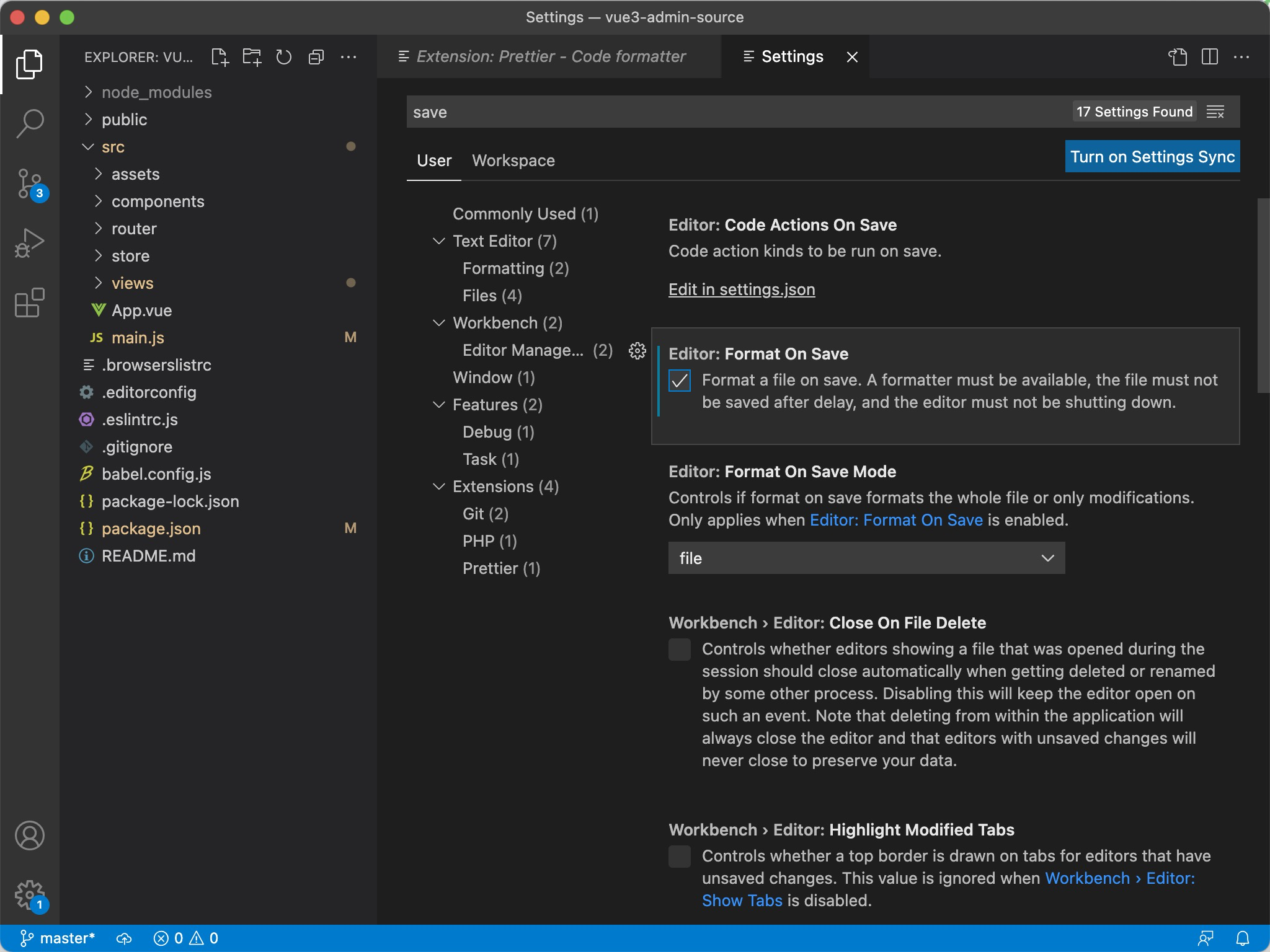The width and height of the screenshot is (1270, 952).
Task: Open Format On Save Mode dropdown
Action: (x=866, y=558)
